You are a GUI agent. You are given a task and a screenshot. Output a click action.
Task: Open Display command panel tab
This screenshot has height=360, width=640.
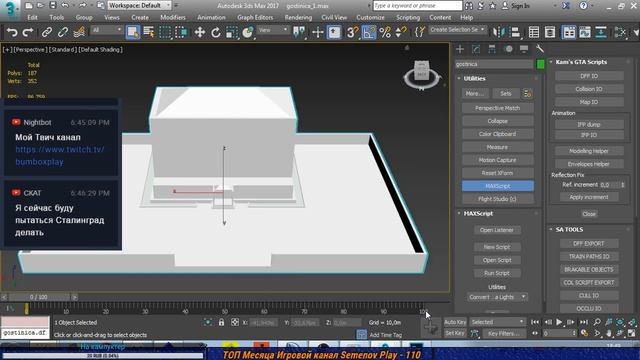(524, 49)
